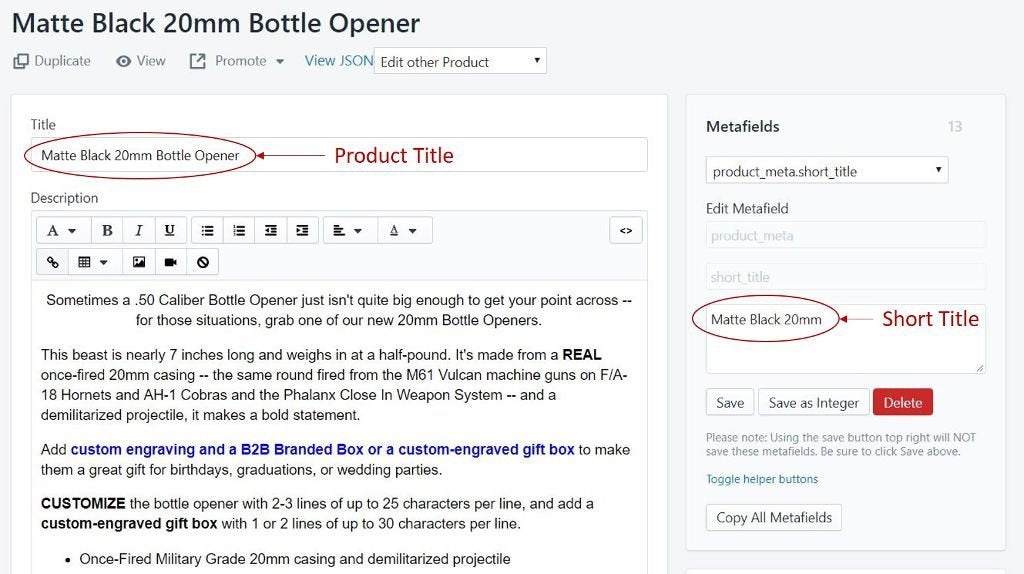The width and height of the screenshot is (1024, 574).
Task: Click the Italic formatting icon
Action: click(138, 231)
